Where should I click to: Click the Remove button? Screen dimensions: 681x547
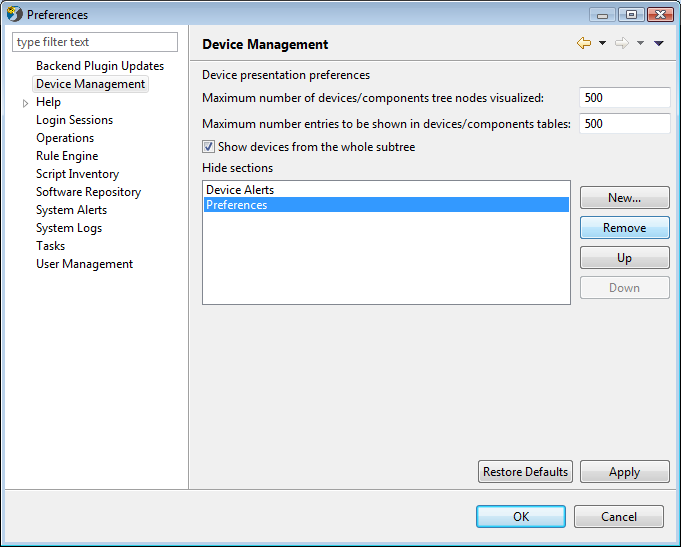click(x=625, y=228)
